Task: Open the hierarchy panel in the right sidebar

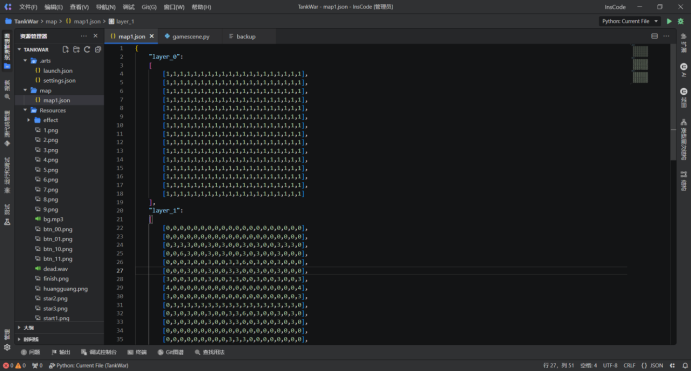Action: click(x=684, y=139)
